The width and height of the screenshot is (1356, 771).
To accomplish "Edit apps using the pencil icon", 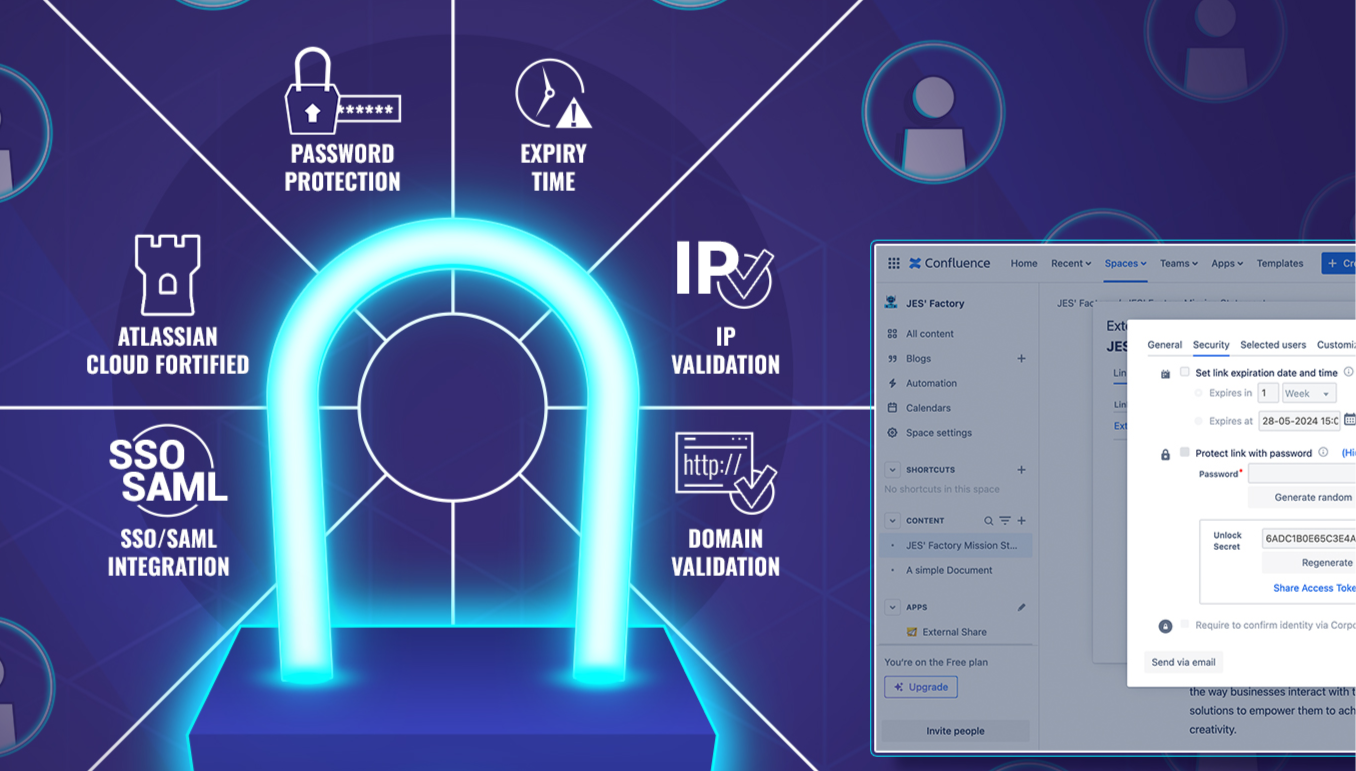I will 1021,607.
